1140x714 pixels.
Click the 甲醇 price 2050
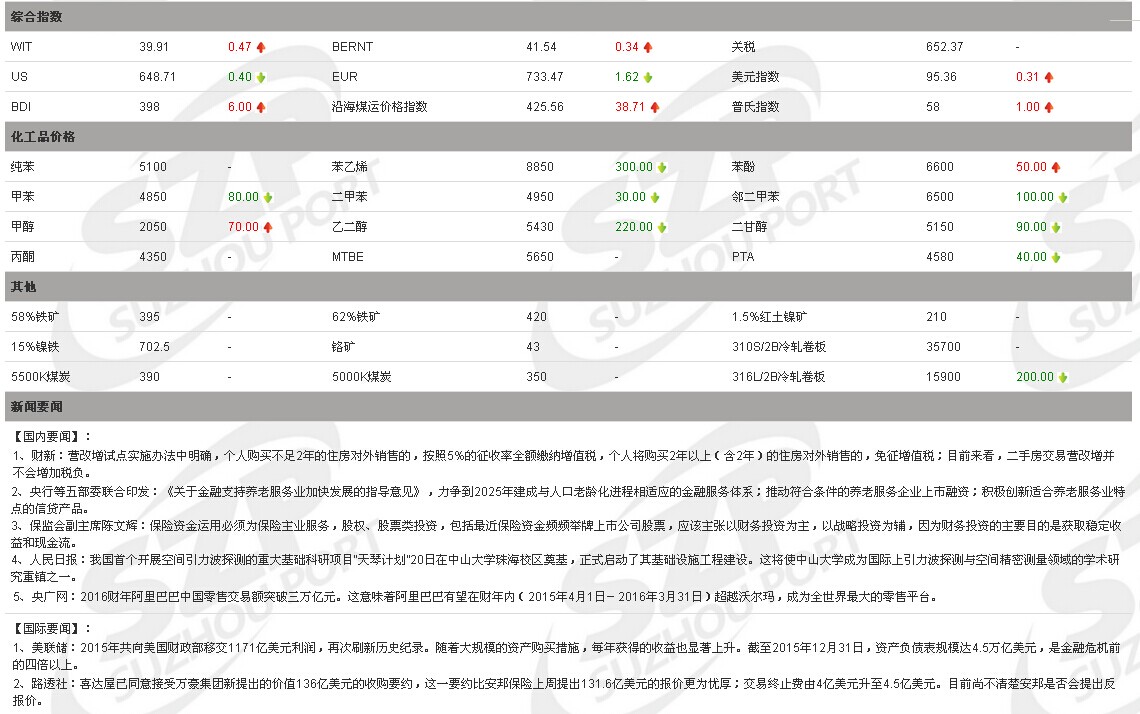tap(153, 226)
